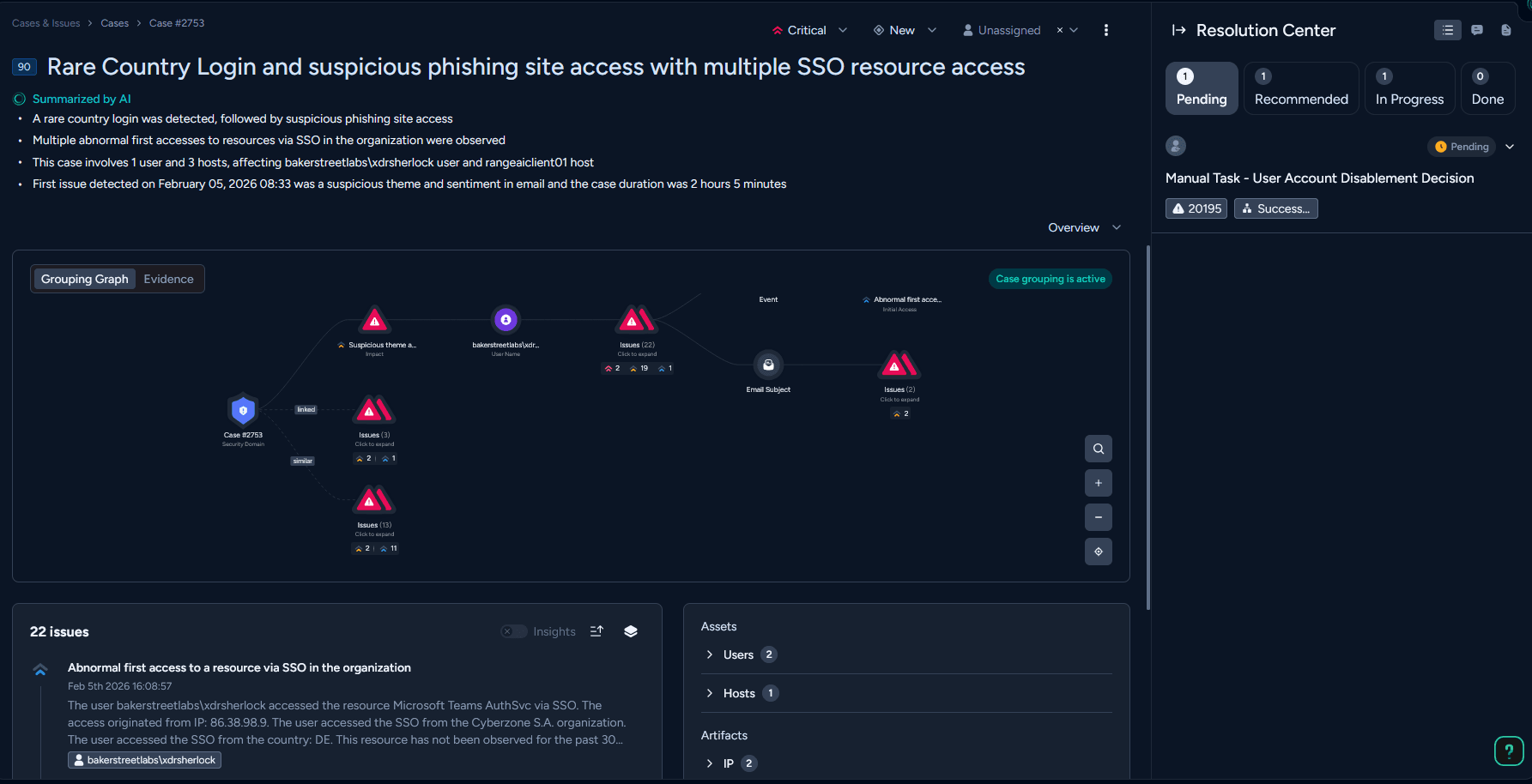1532x784 pixels.
Task: Zoom out the grouping graph
Action: 1099,517
